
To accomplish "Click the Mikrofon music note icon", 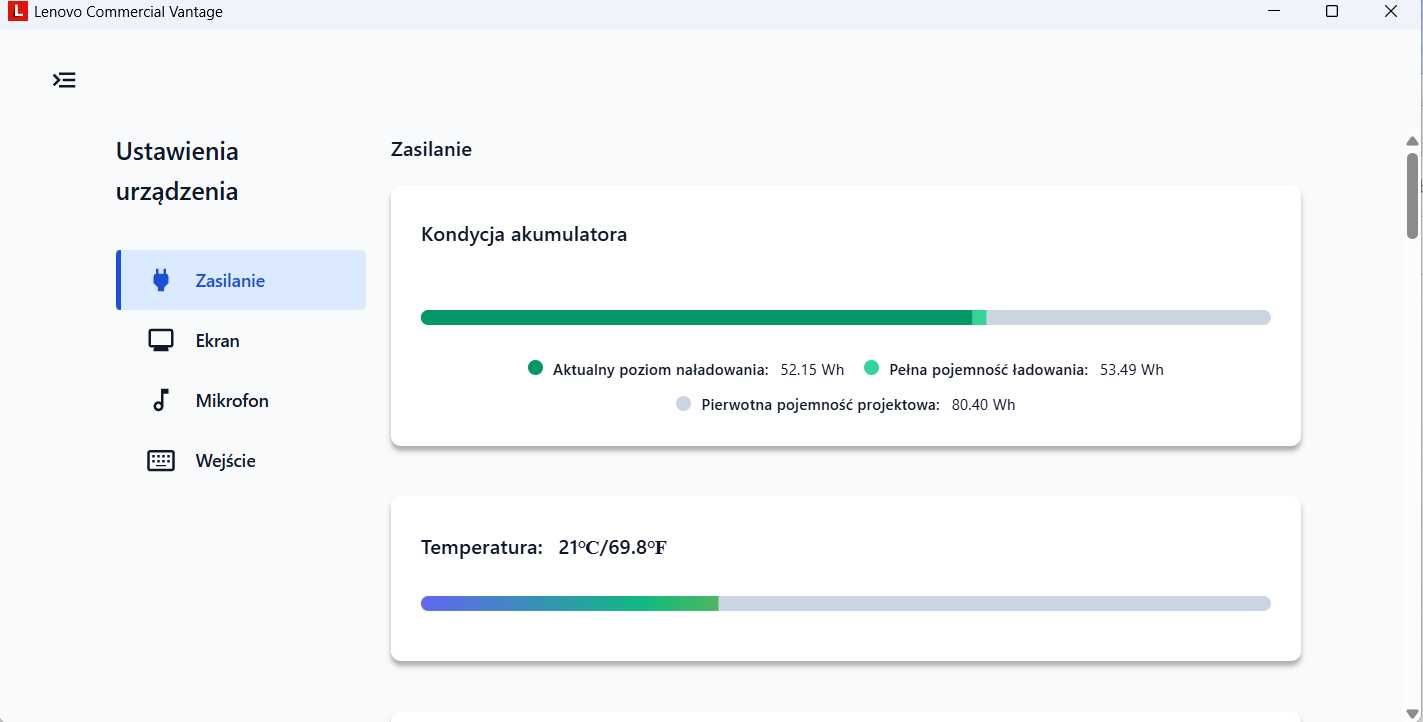I will tap(161, 400).
